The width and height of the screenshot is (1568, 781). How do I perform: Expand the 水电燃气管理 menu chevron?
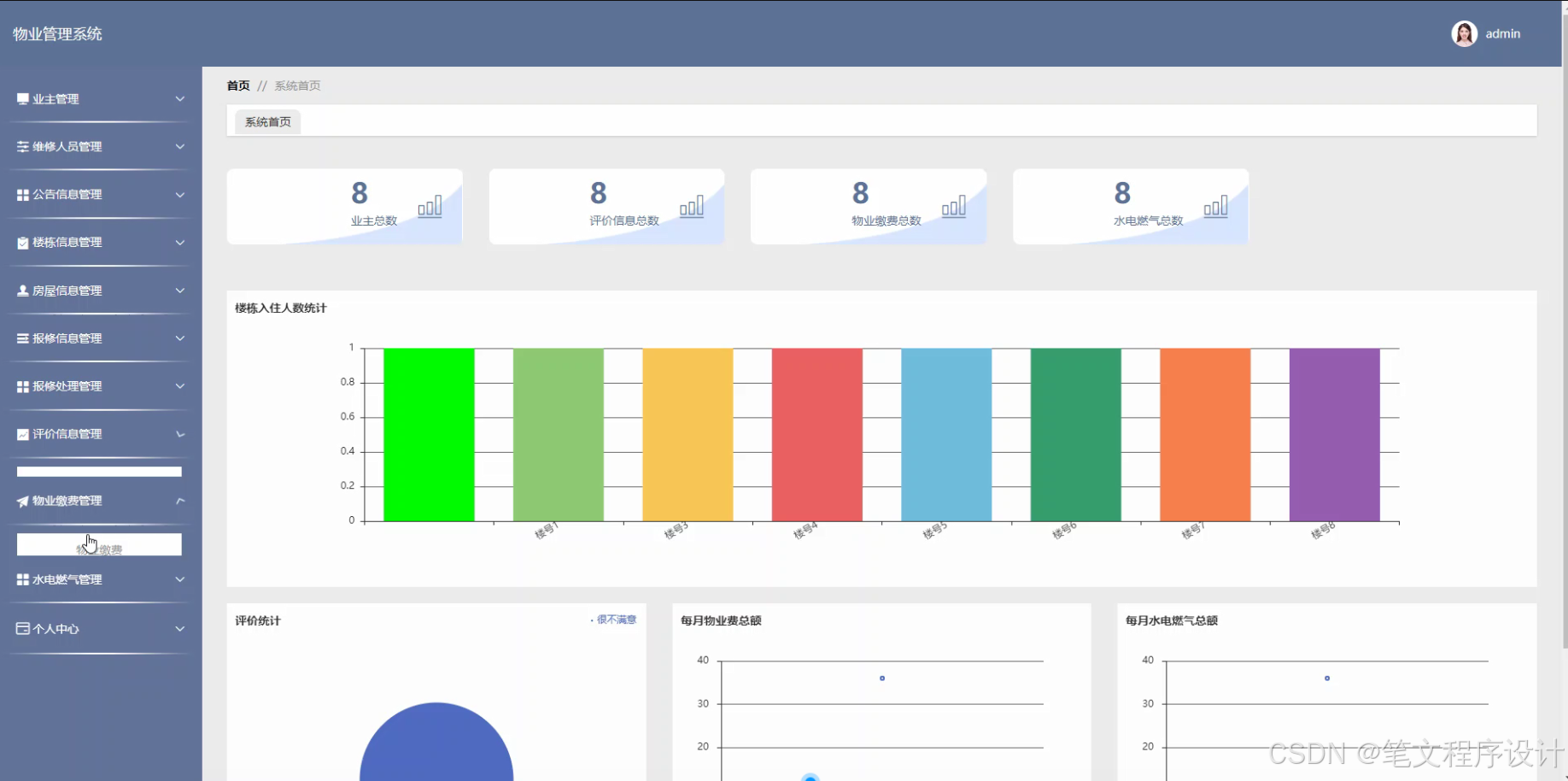coord(180,579)
